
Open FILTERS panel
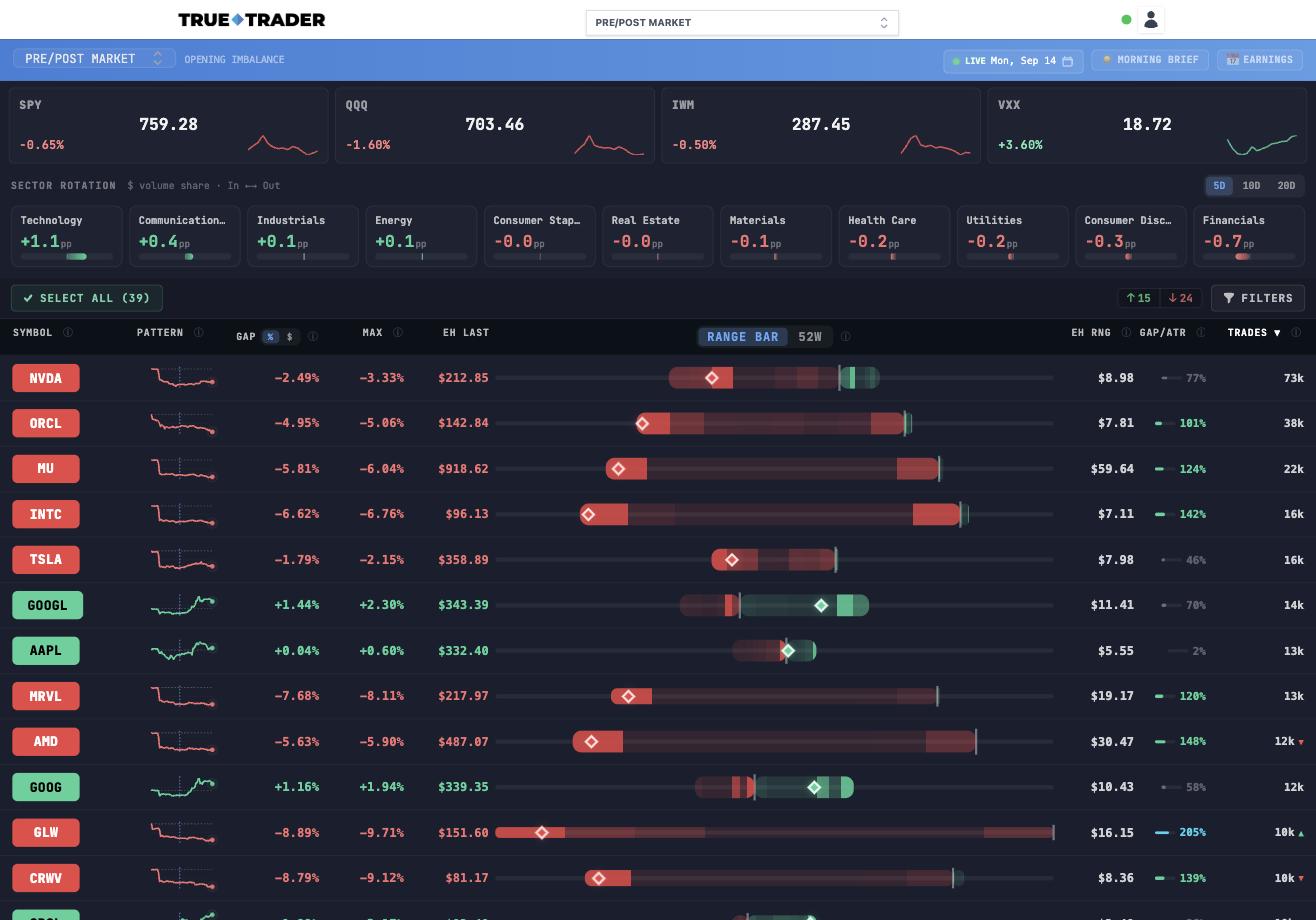pyautogui.click(x=1258, y=298)
